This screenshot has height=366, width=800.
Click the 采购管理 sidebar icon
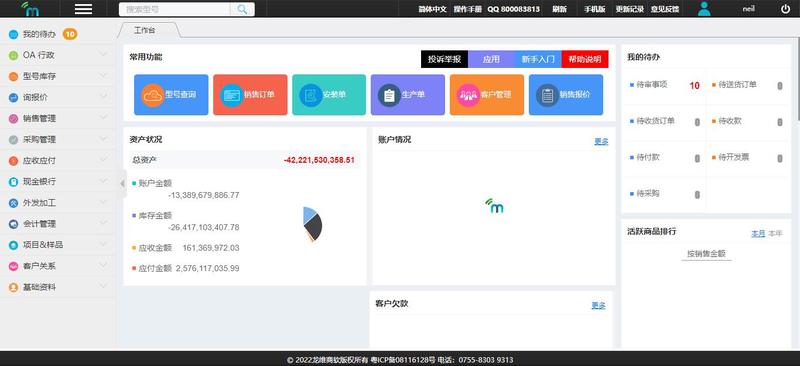click(x=13, y=140)
